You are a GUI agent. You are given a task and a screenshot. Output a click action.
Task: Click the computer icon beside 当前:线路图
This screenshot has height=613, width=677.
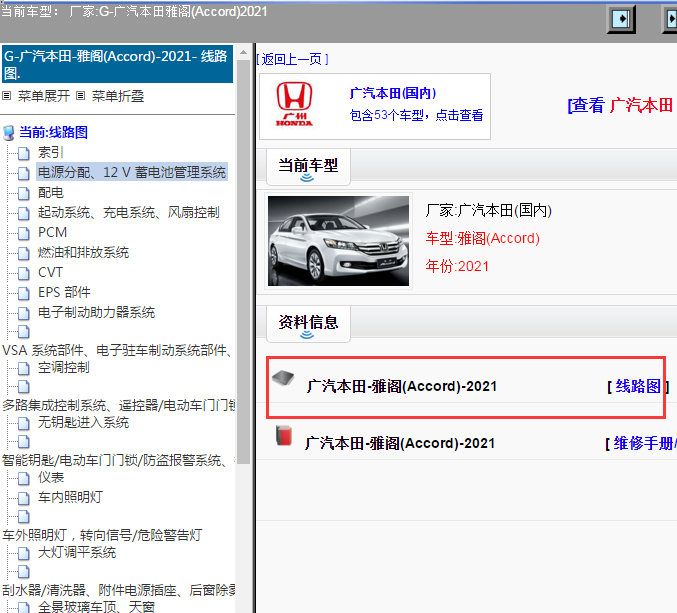(9, 133)
